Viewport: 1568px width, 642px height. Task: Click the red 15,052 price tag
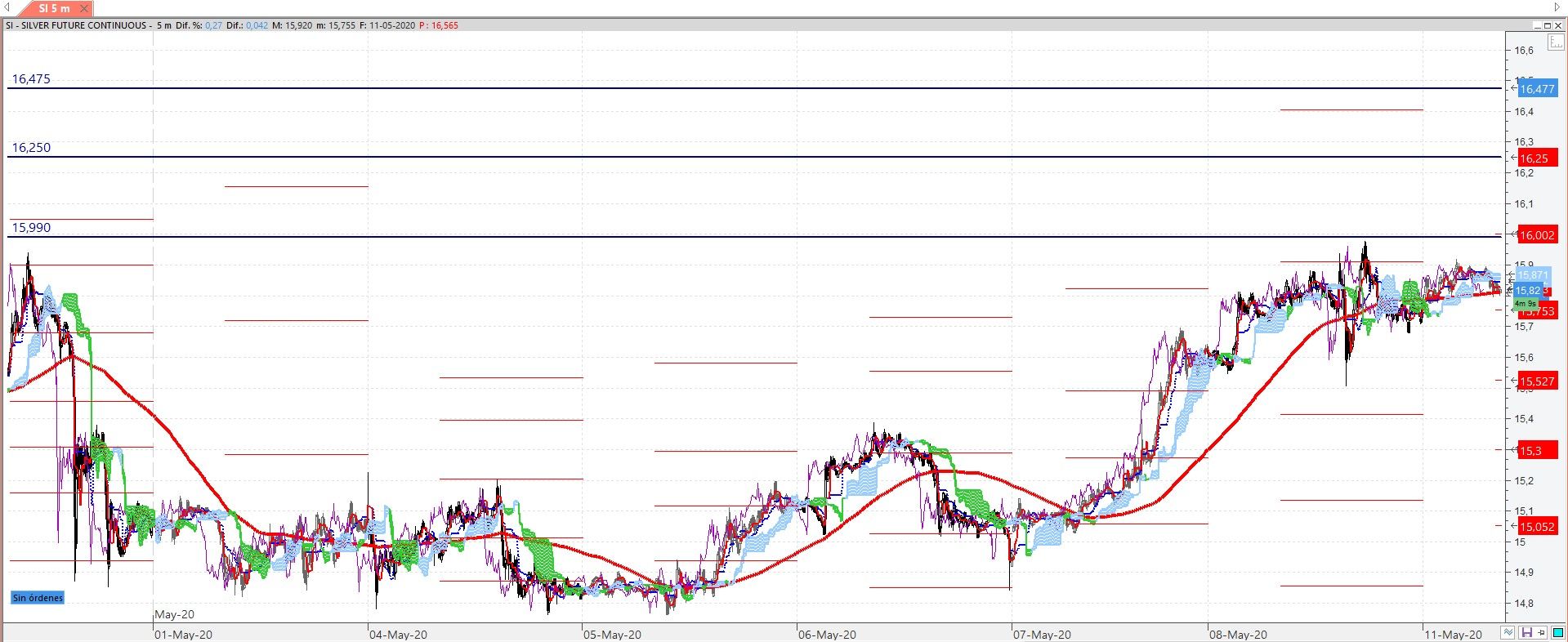(1537, 527)
